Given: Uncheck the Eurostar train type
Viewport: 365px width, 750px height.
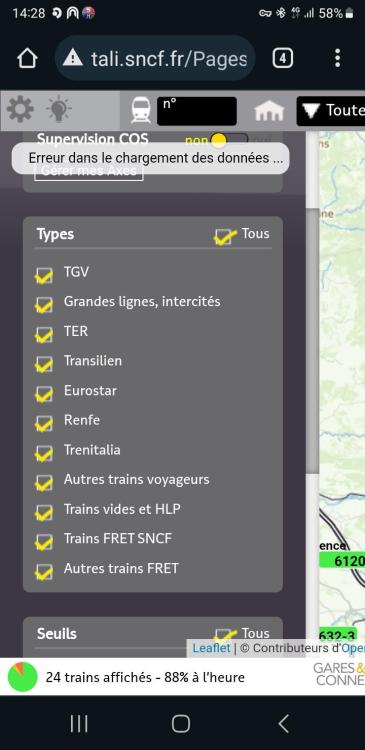Looking at the screenshot, I should [44, 393].
